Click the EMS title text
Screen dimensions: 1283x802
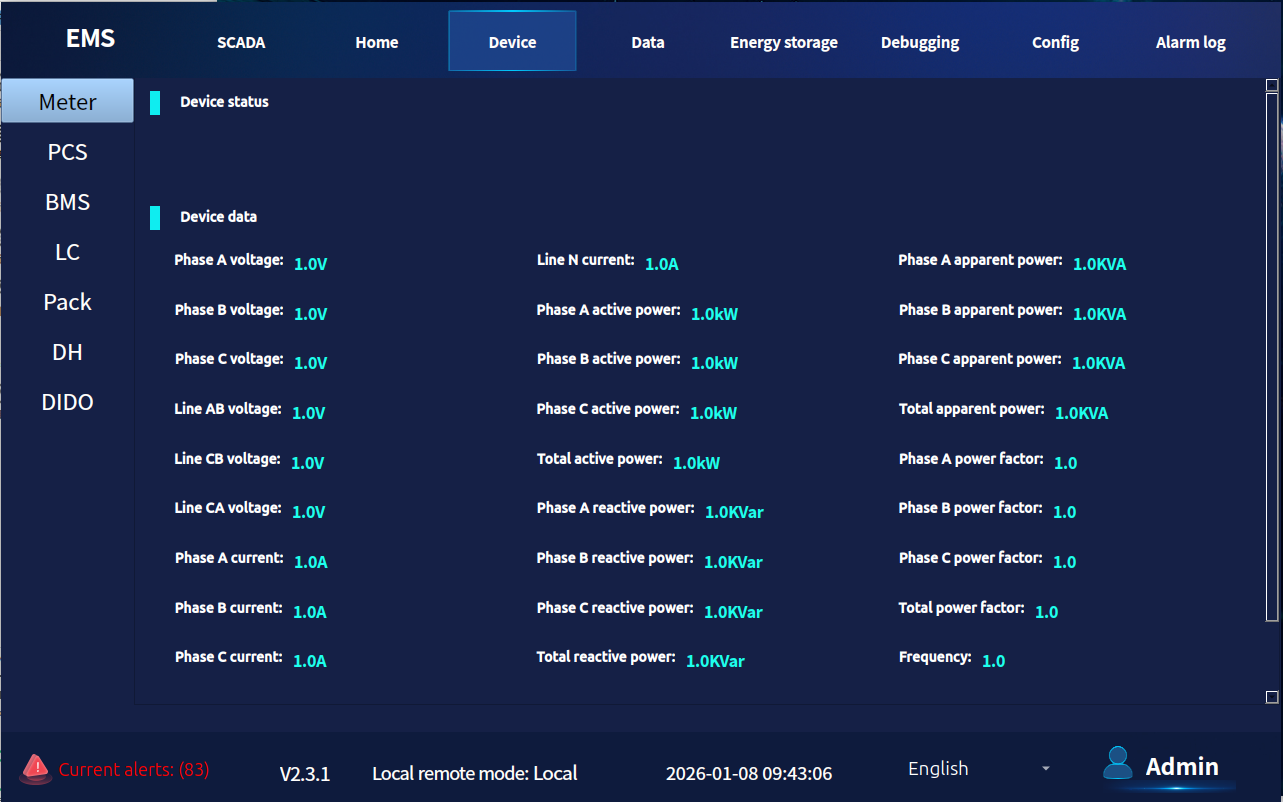(x=91, y=39)
